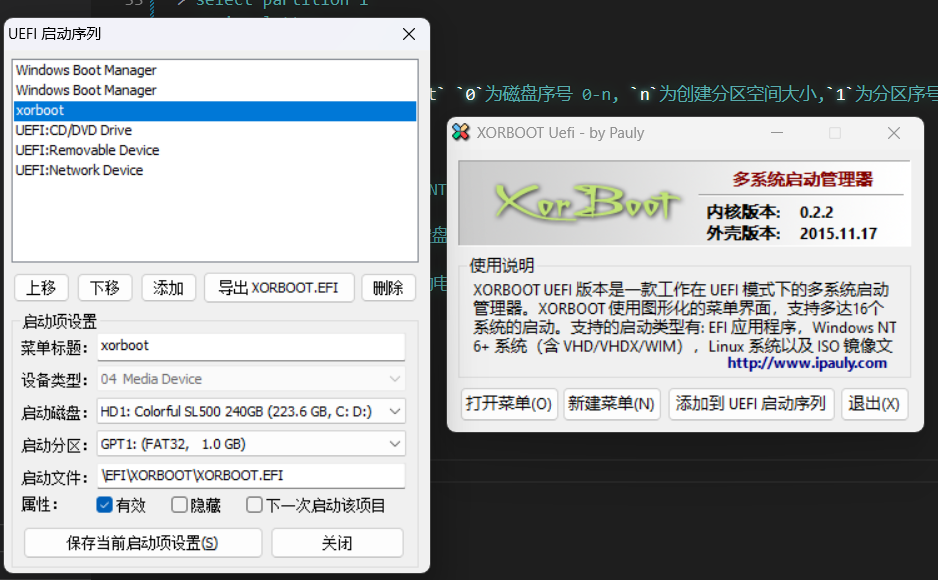Delete entry with 删除 button

388,288
